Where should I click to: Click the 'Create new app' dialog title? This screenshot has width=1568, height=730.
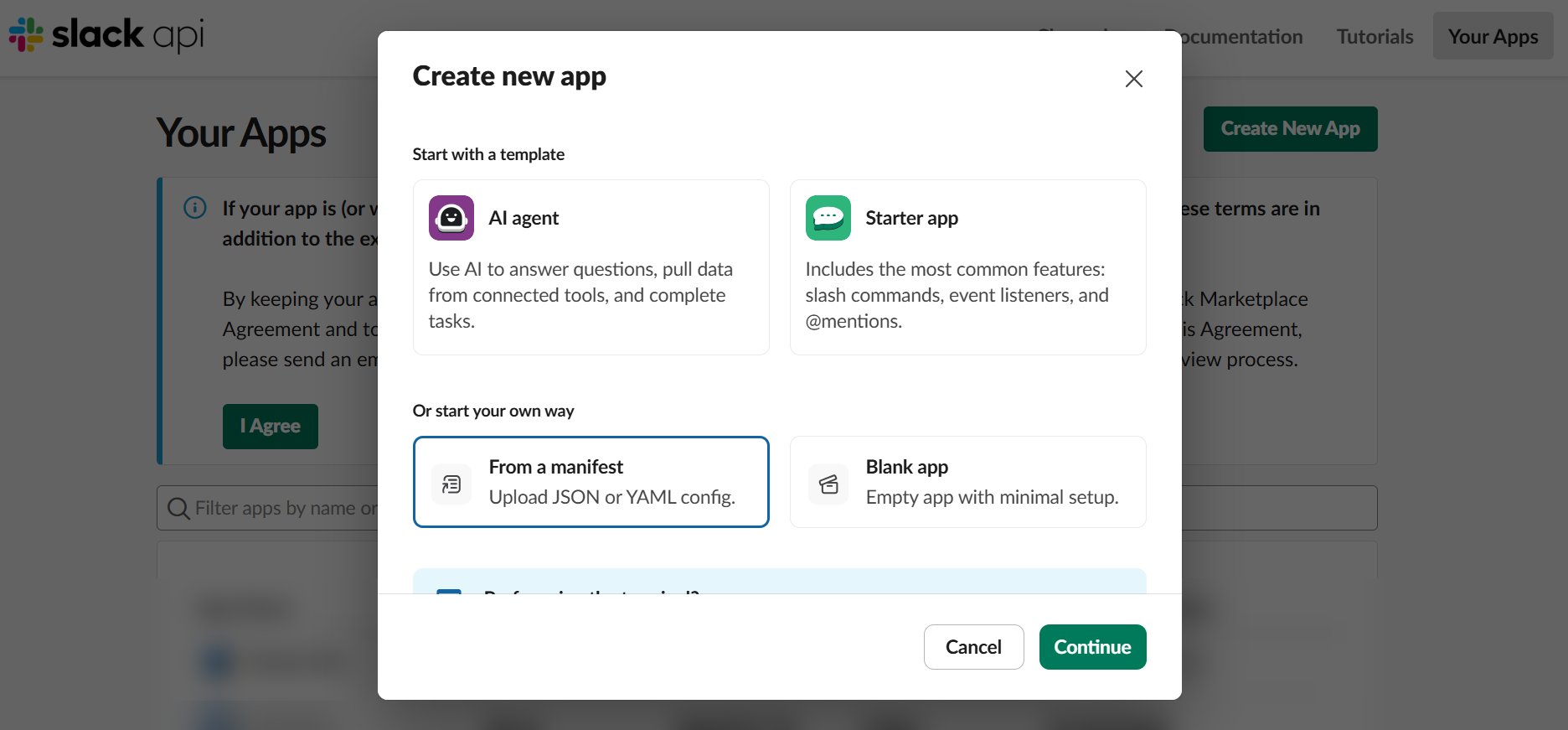(509, 76)
